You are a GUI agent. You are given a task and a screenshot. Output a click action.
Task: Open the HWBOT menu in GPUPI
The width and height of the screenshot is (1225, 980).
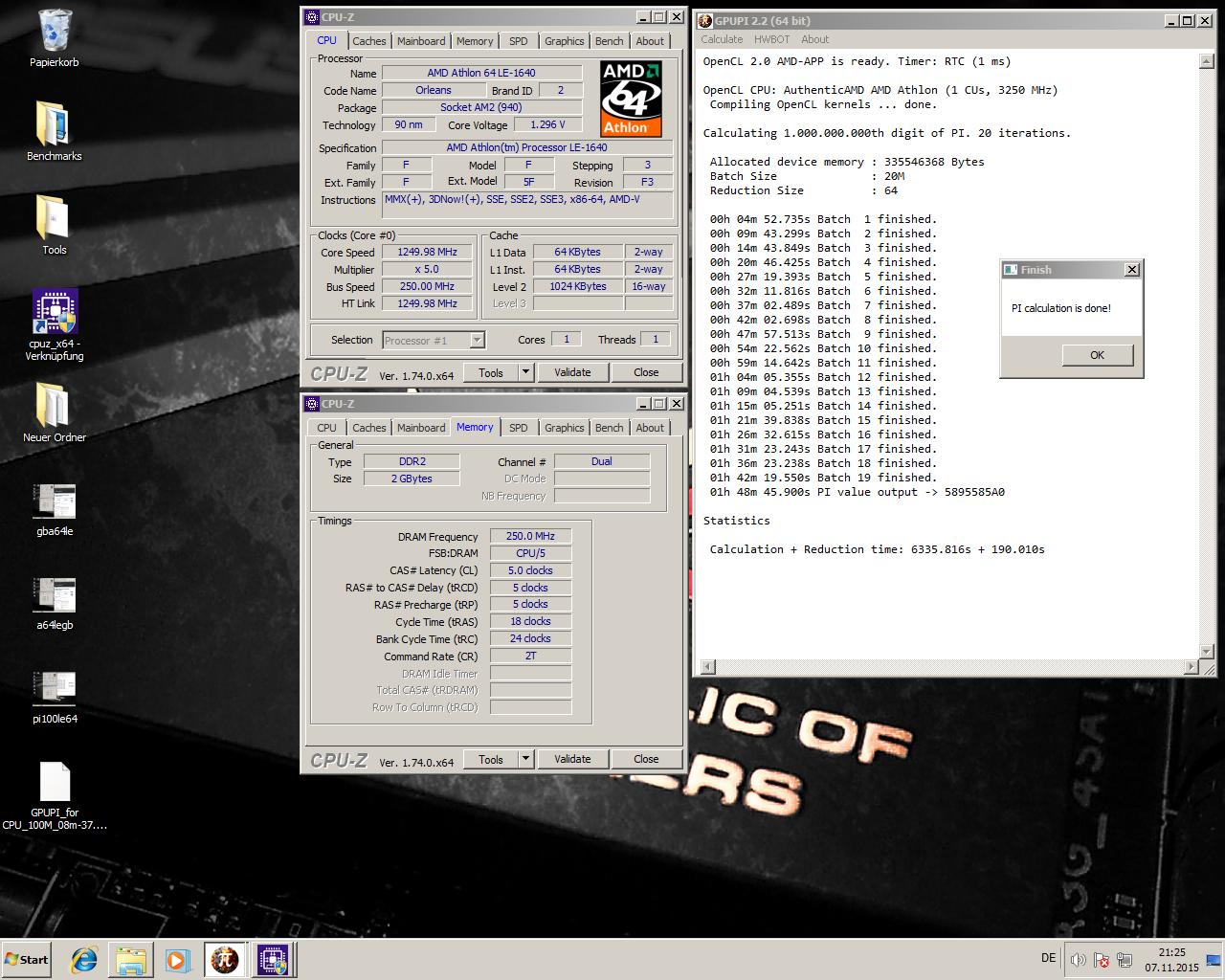(x=771, y=39)
